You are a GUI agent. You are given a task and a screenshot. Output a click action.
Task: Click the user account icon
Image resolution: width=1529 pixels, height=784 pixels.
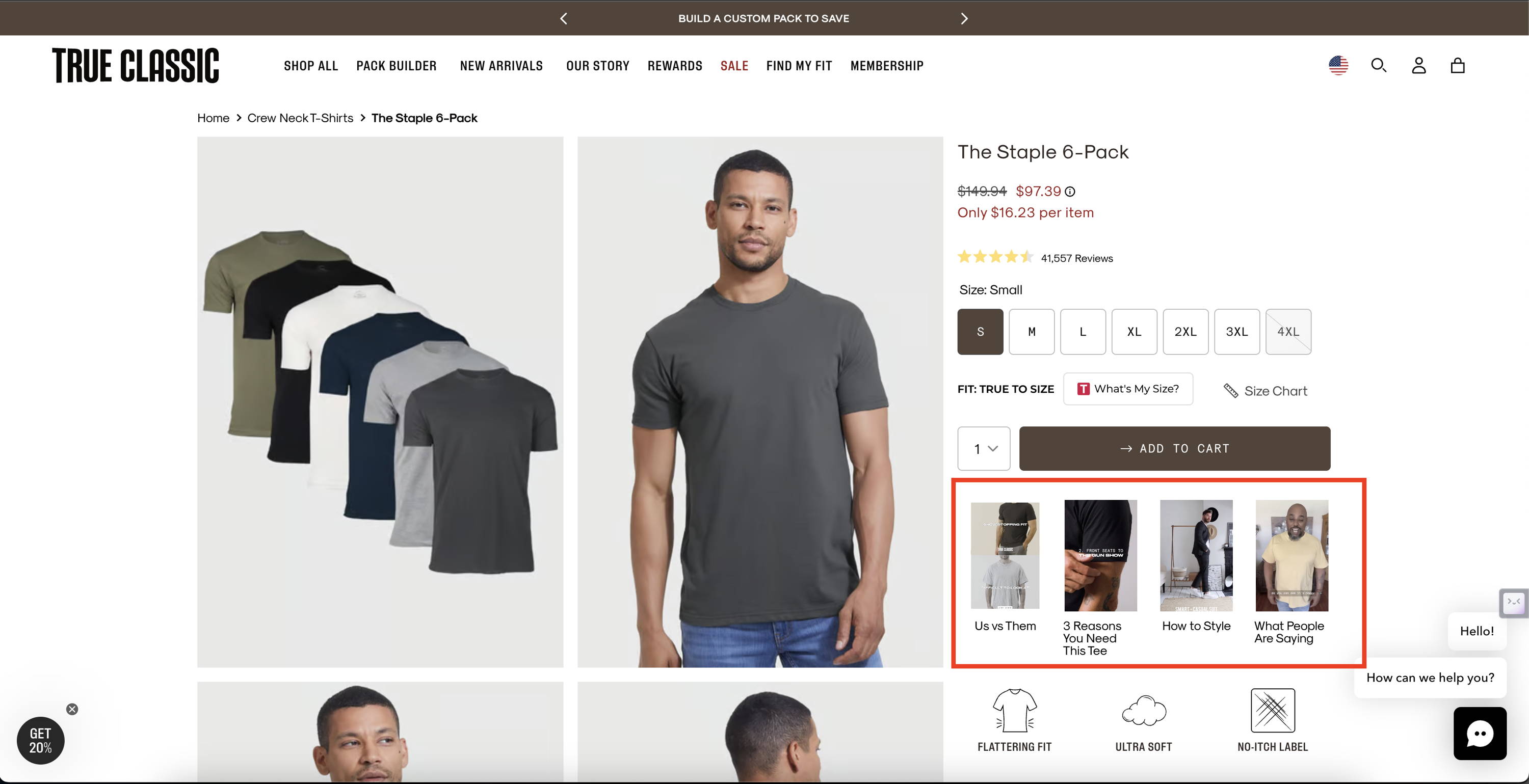coord(1418,65)
